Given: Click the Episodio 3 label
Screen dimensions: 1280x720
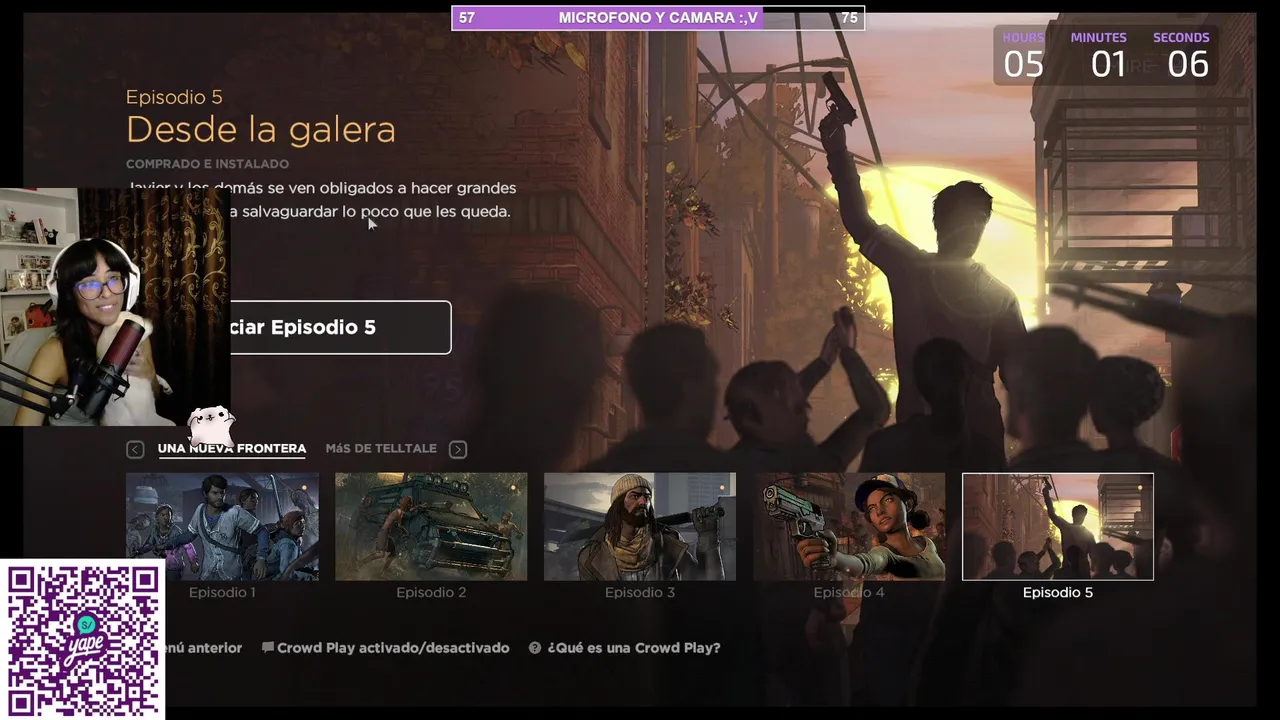Looking at the screenshot, I should pyautogui.click(x=640, y=592).
